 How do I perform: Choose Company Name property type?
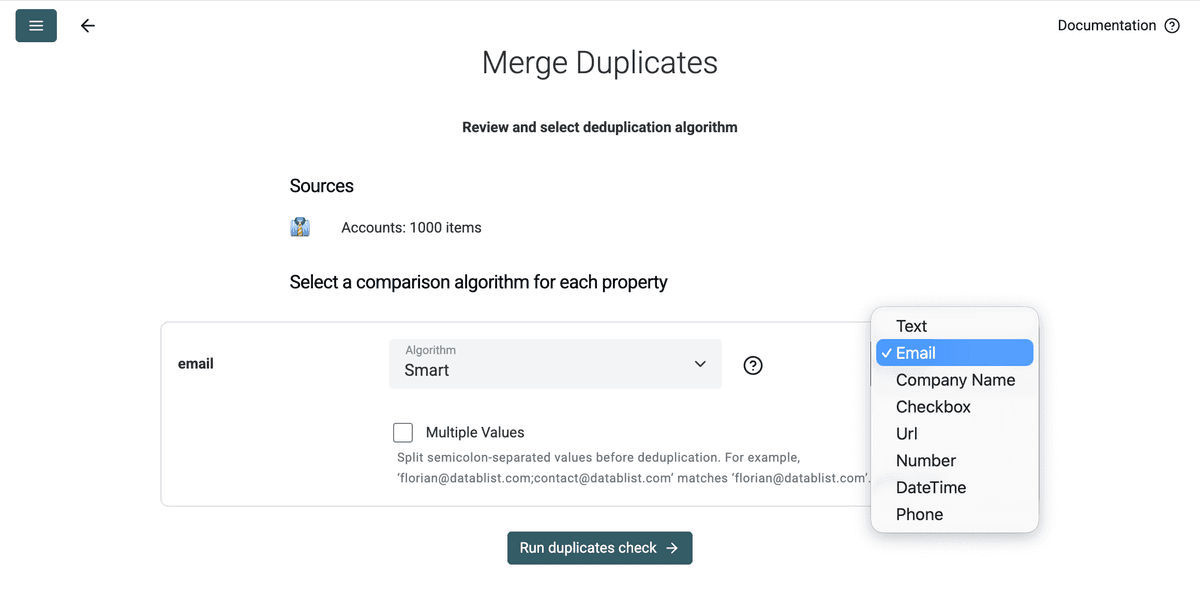954,380
